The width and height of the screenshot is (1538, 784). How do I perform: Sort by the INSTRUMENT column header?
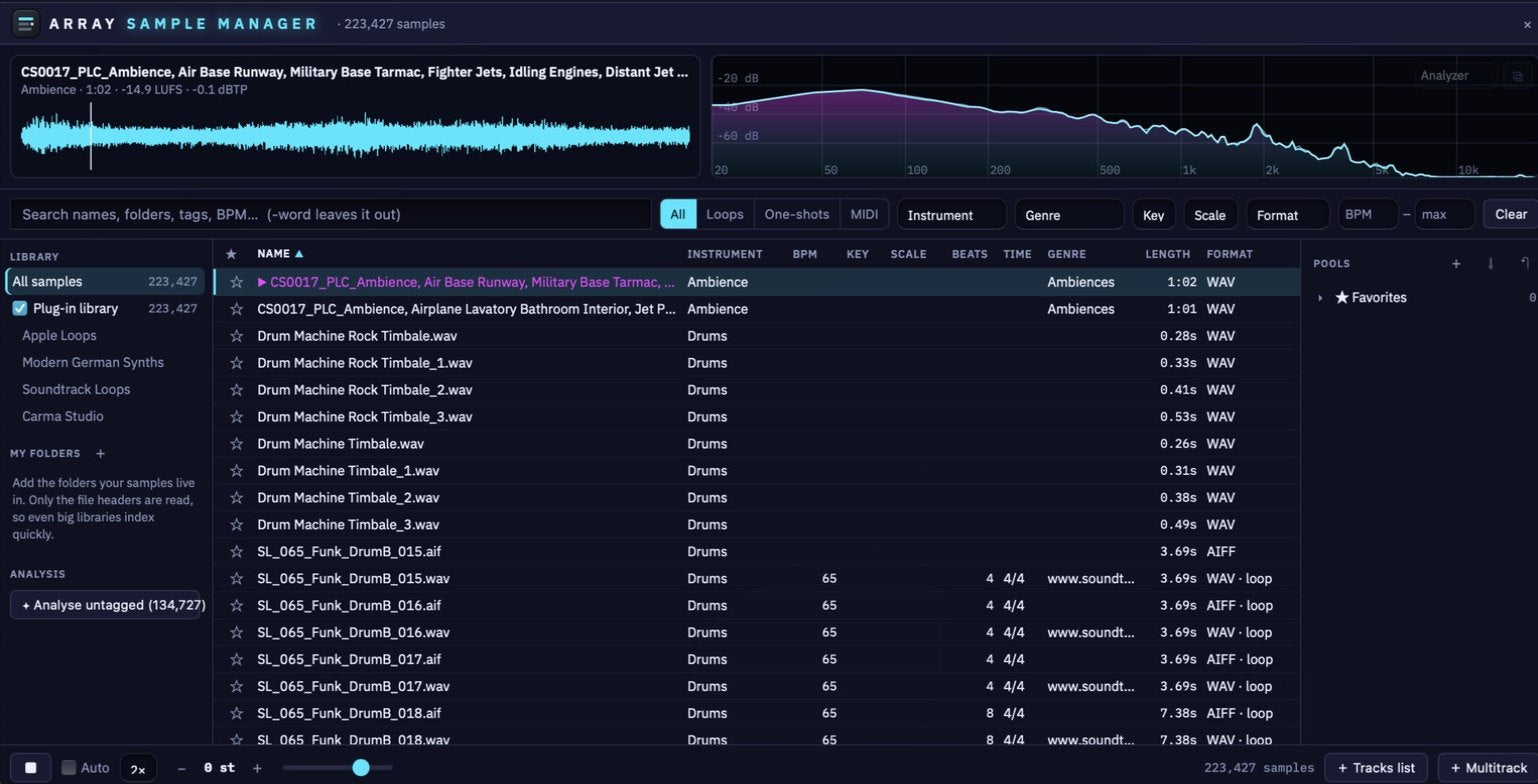(725, 254)
